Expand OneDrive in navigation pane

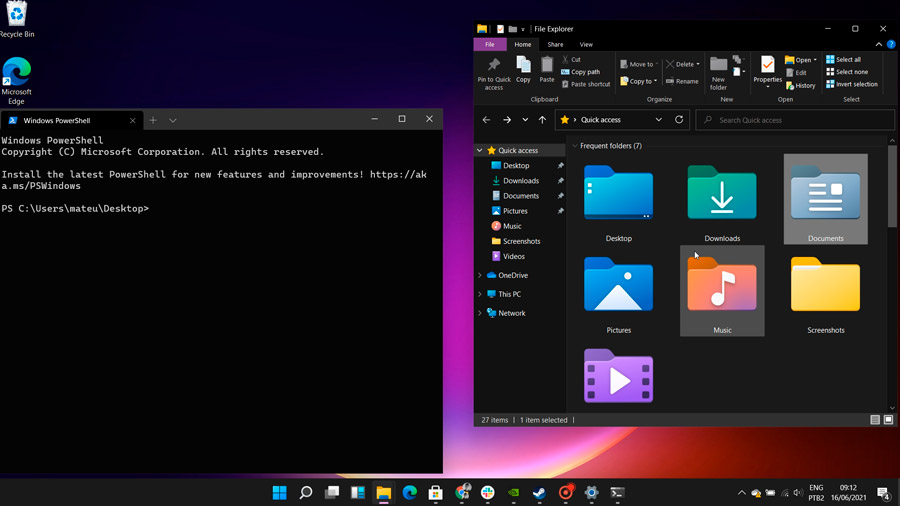tap(480, 275)
